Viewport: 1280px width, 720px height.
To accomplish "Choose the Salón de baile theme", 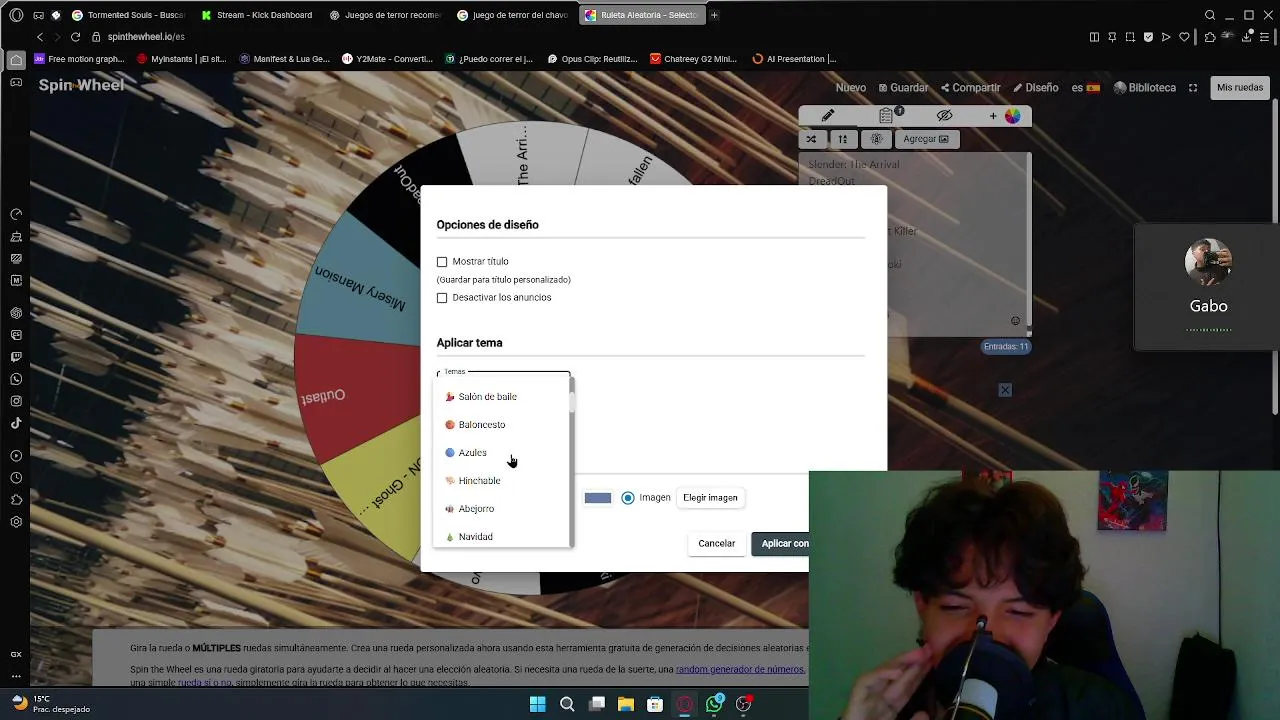I will tap(501, 397).
